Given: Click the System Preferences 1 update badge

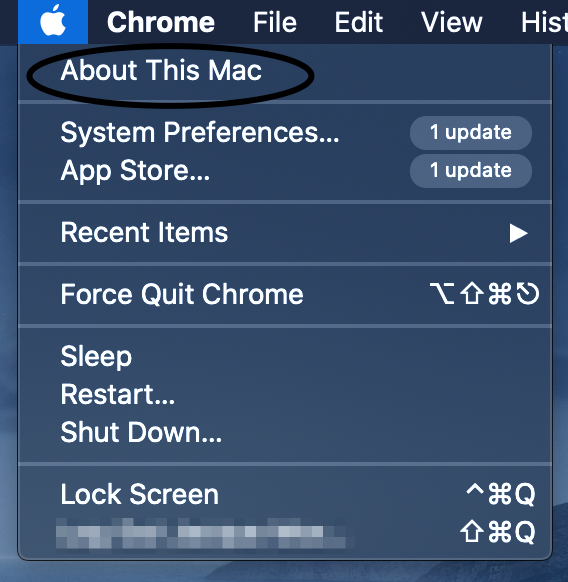Looking at the screenshot, I should pyautogui.click(x=471, y=133).
